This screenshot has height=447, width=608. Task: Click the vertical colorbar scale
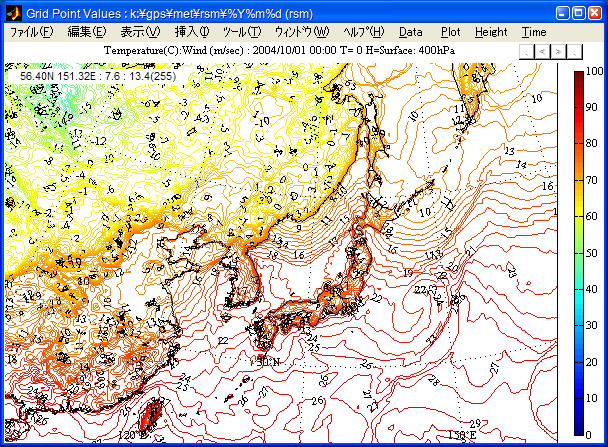click(x=579, y=255)
